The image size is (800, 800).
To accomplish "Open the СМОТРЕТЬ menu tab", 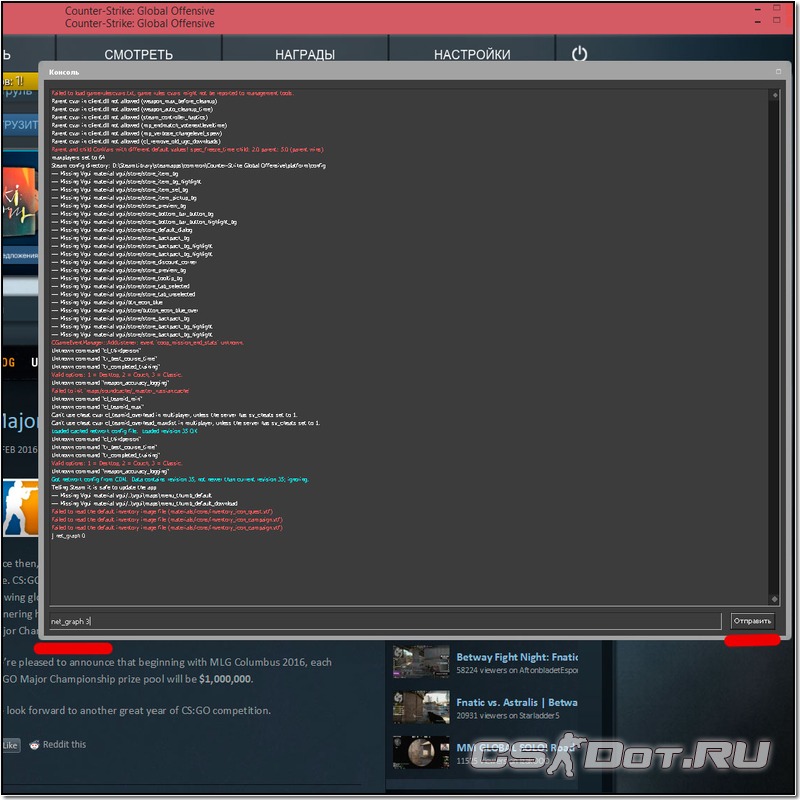I will [138, 54].
